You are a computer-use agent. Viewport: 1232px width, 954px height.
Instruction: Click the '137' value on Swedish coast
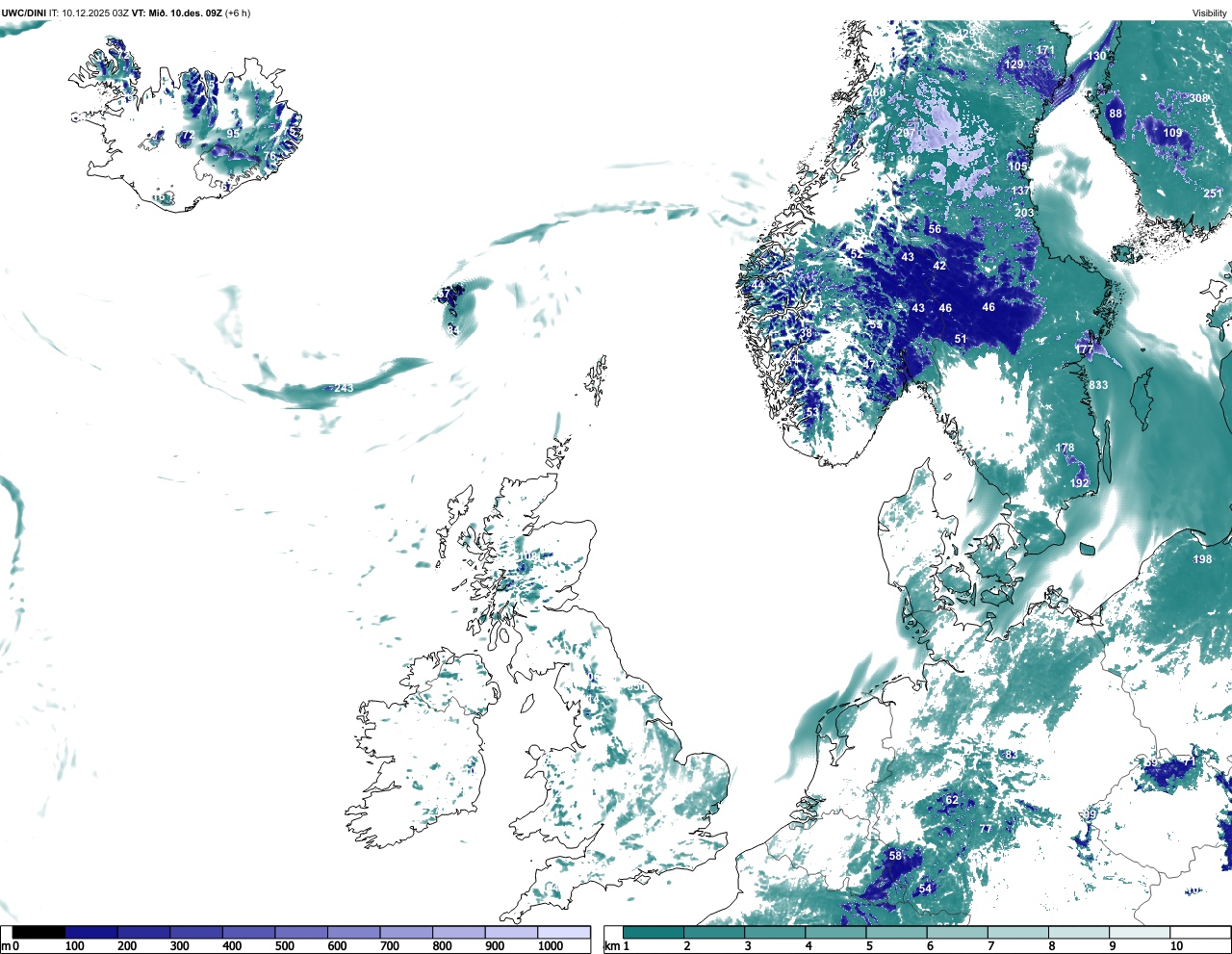[x=1020, y=191]
